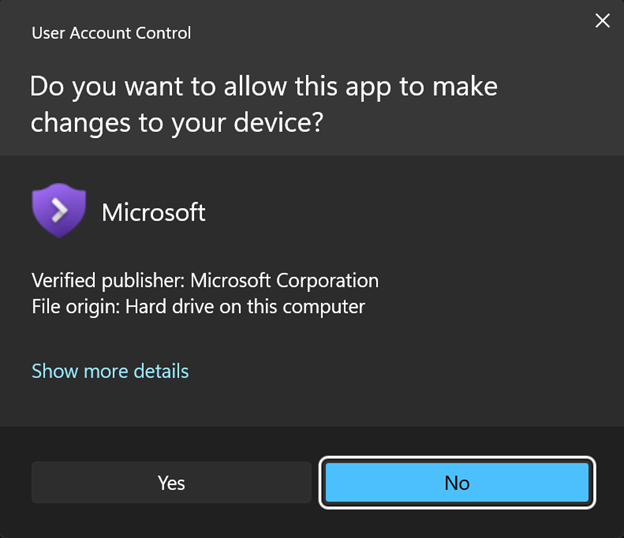
Task: Click the Verified publisher label text
Action: point(108,280)
